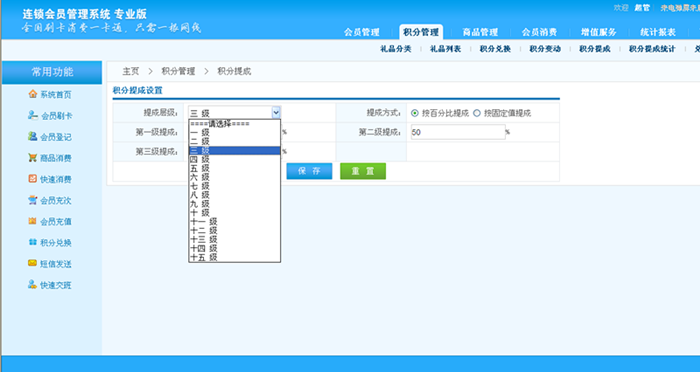Image resolution: width=700 pixels, height=372 pixels.
Task: Choose 五 级 from the open list
Action: 234,168
